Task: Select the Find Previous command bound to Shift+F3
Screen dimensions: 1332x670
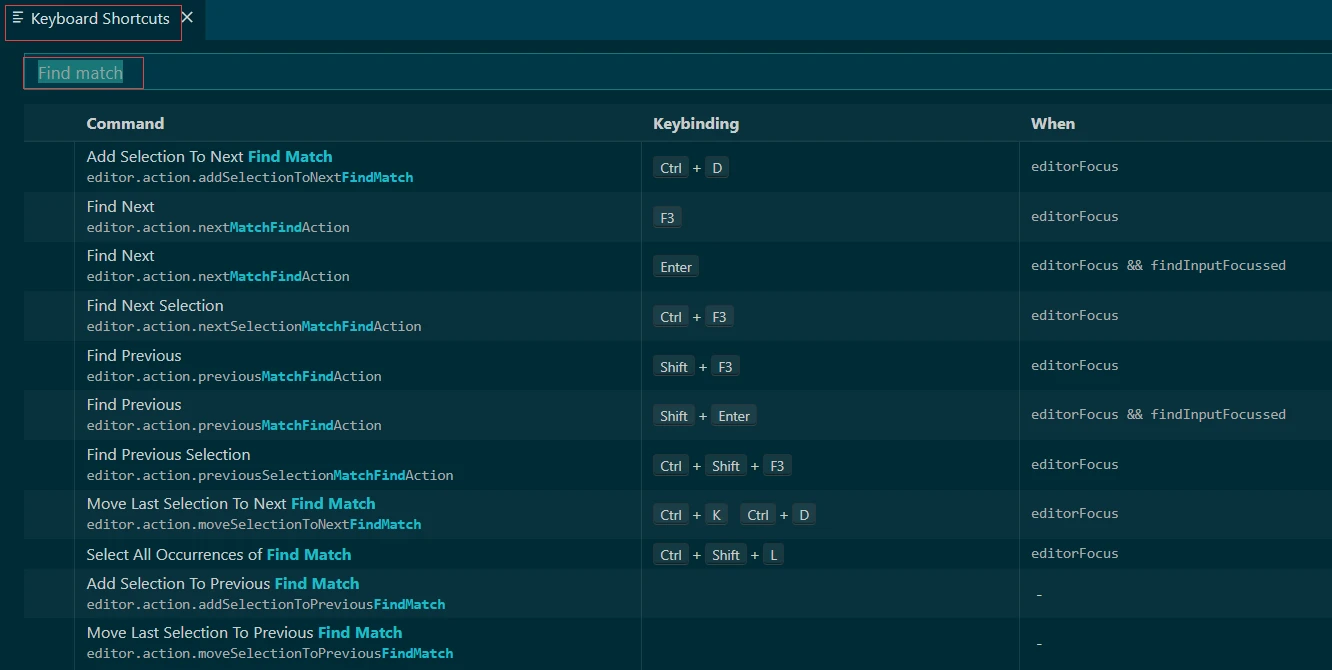Action: [134, 356]
